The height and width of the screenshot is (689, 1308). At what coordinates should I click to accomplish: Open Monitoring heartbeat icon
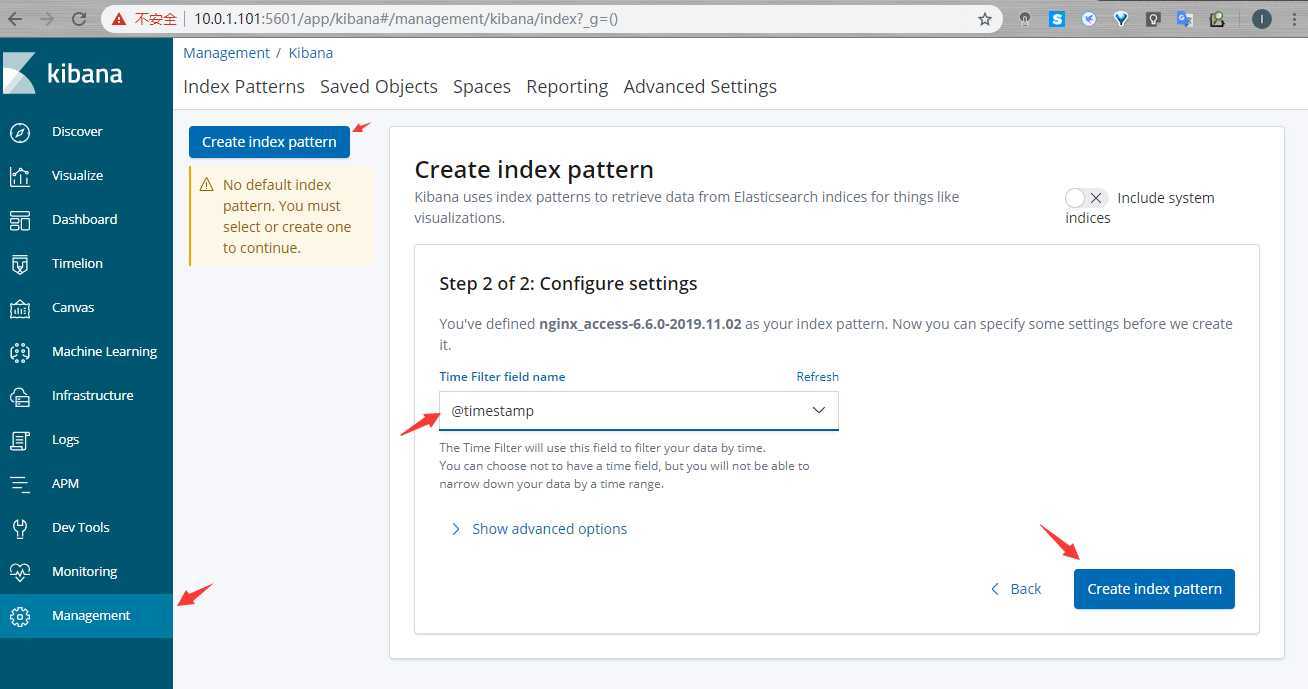click(20, 572)
